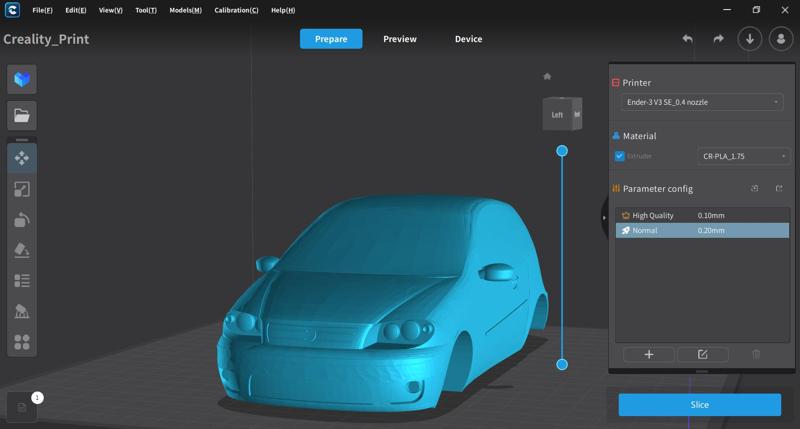
Task: Click the Material section heading
Action: [x=639, y=136]
